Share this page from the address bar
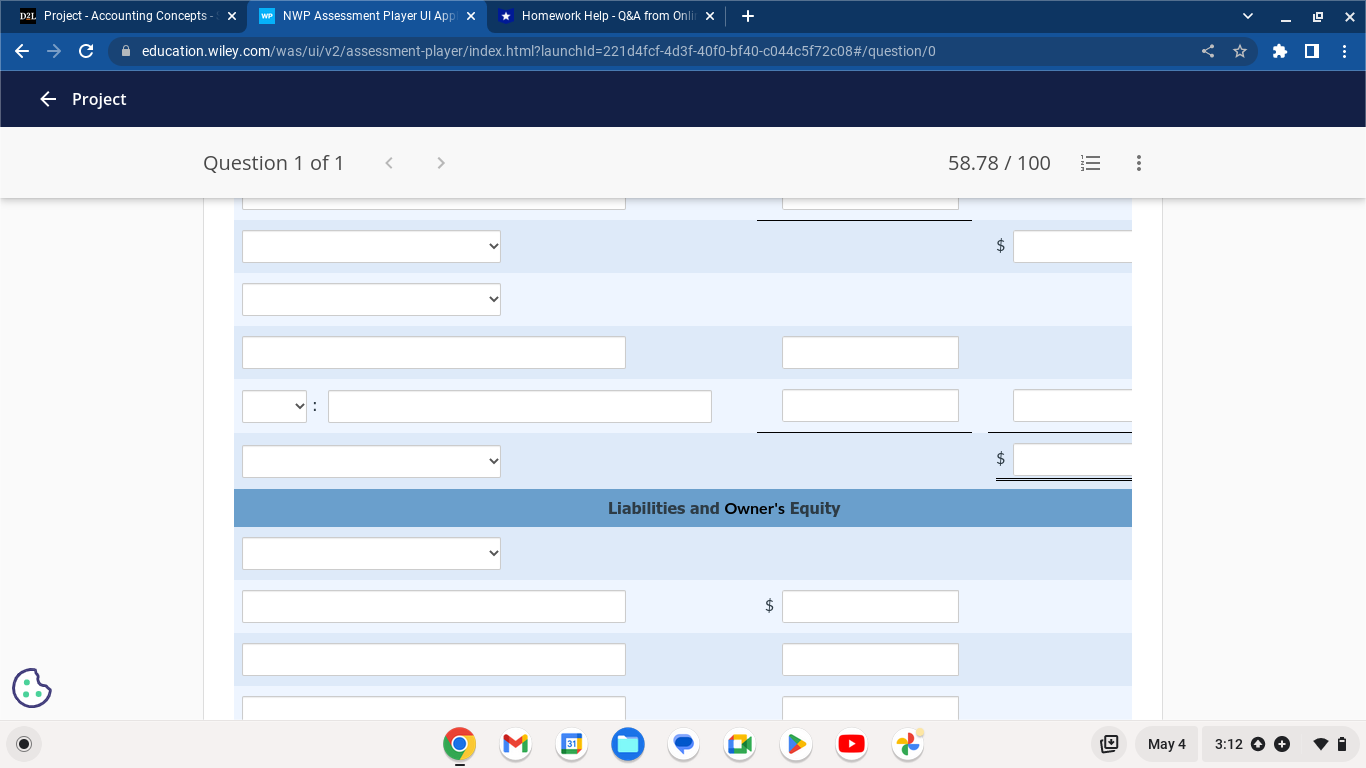Screen dimensions: 1366x768 click(x=1208, y=51)
